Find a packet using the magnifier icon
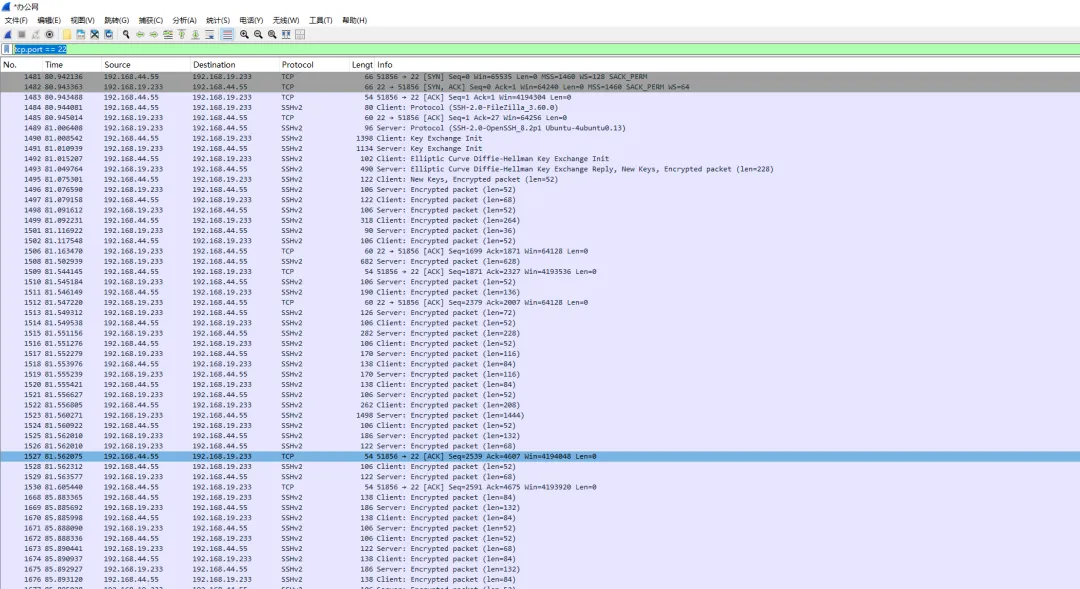Screen dimensions: 1080x589 click(x=126, y=34)
